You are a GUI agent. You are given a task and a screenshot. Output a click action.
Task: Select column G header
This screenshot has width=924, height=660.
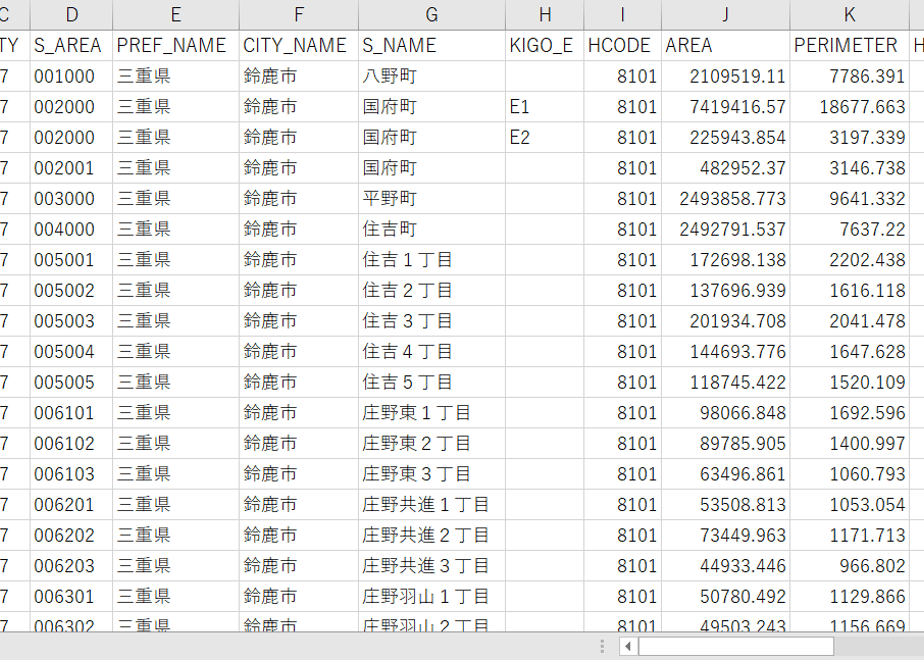coord(432,15)
